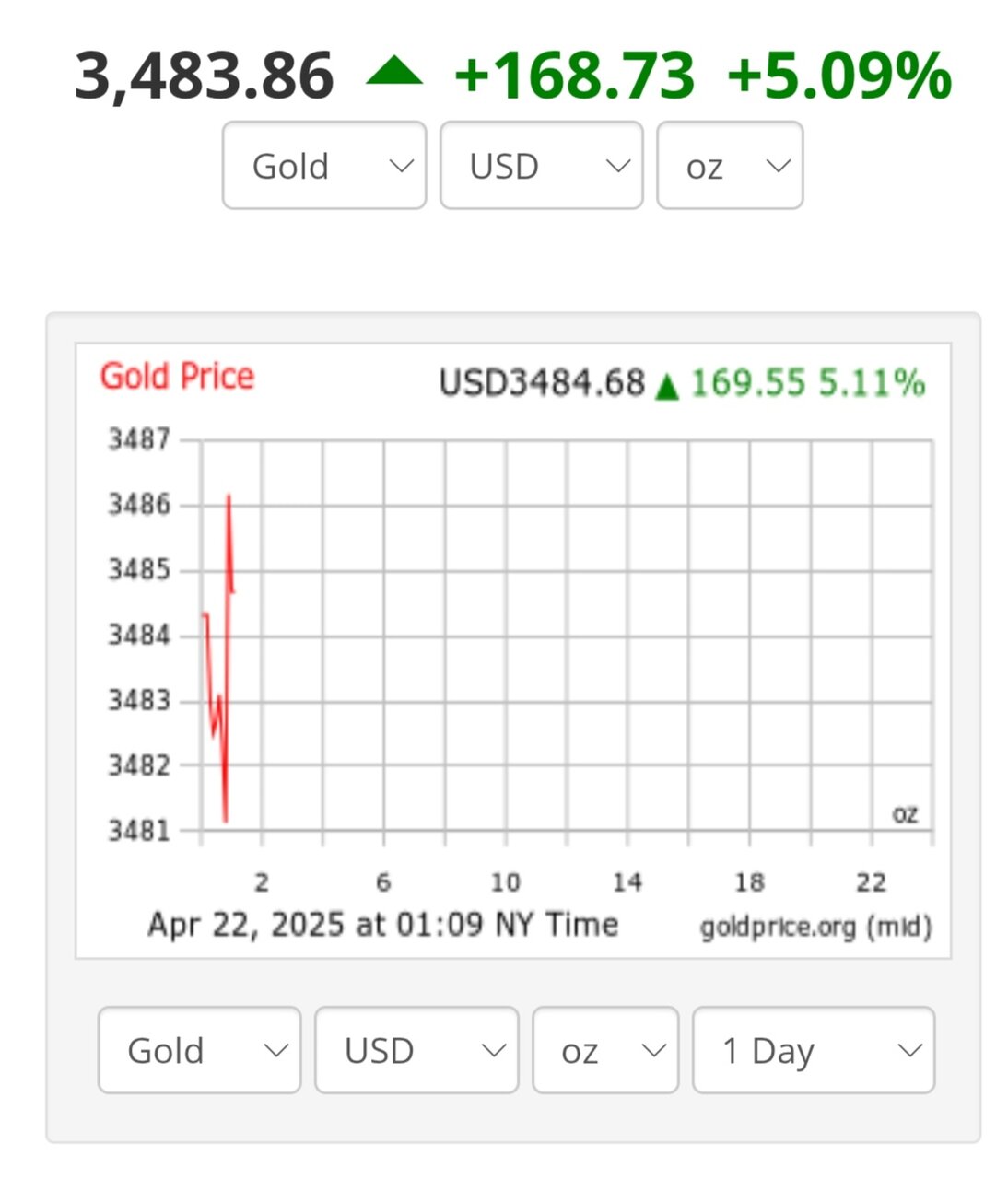This screenshot has width=1008, height=1179.
Task: Expand the USD dropdown below the chart
Action: pyautogui.click(x=416, y=1050)
